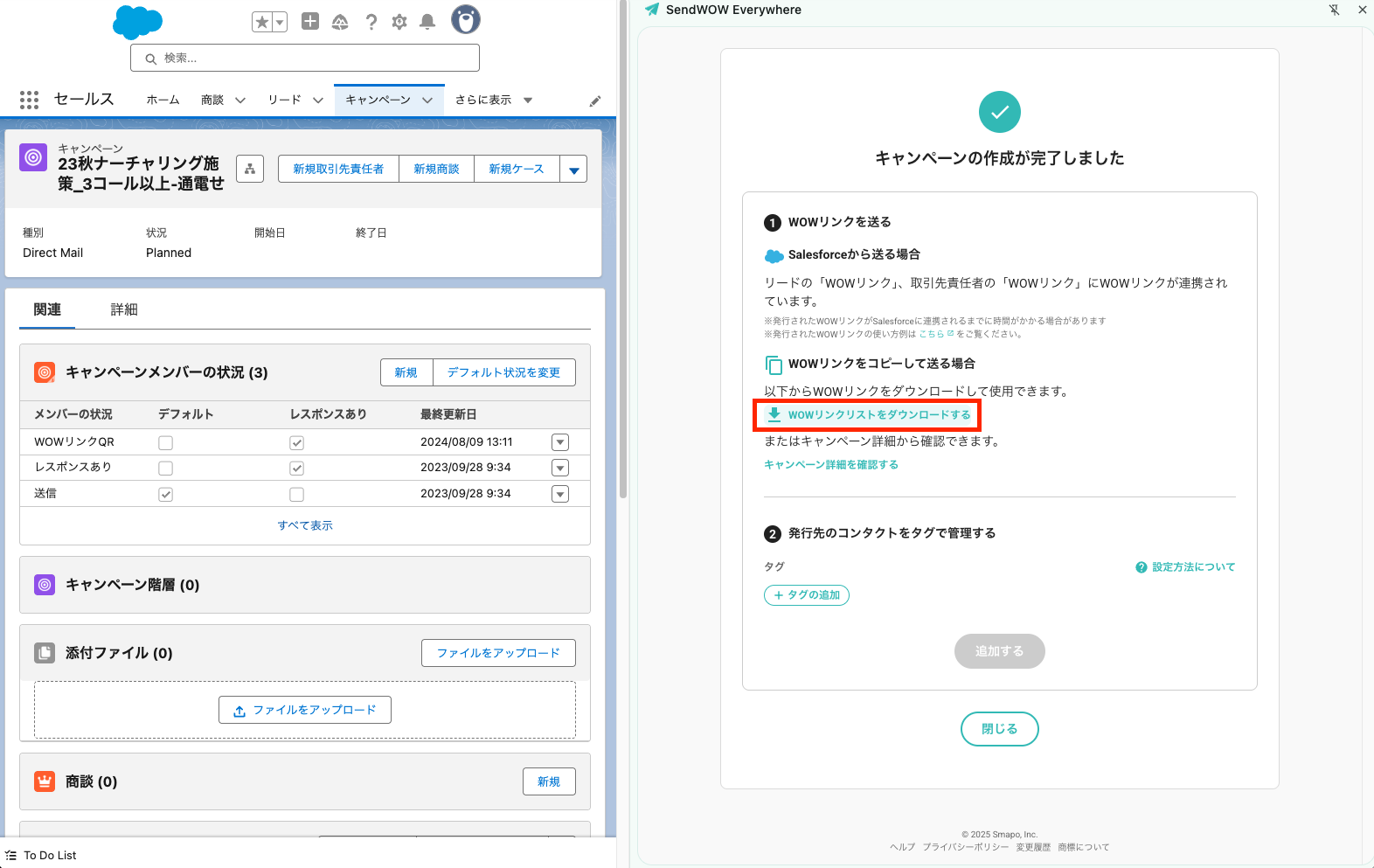Screen dimensions: 1374x868
Task: Click the Salesforce cloud logo
Action: (137, 22)
